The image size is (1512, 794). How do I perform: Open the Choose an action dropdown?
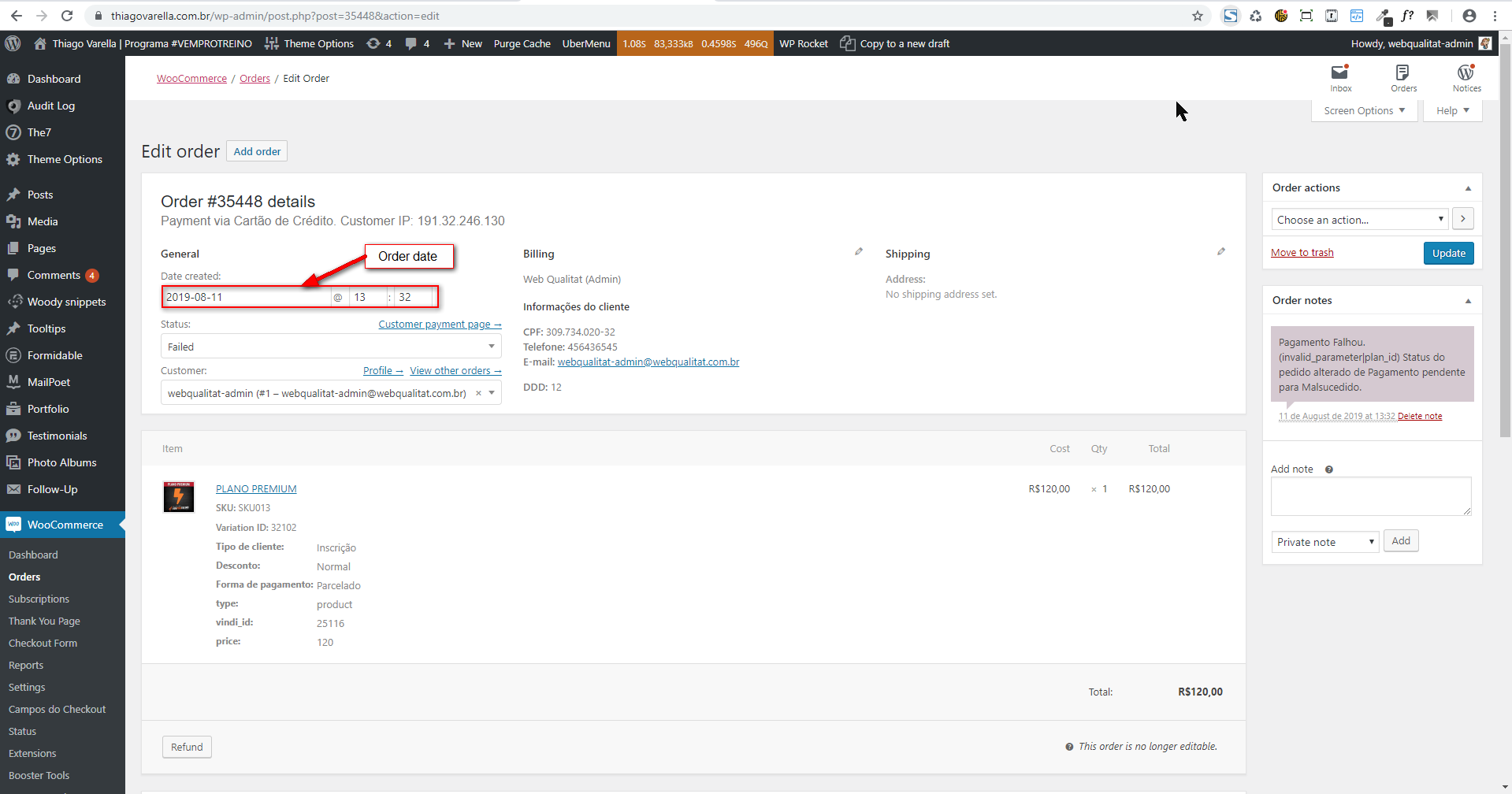(1360, 219)
